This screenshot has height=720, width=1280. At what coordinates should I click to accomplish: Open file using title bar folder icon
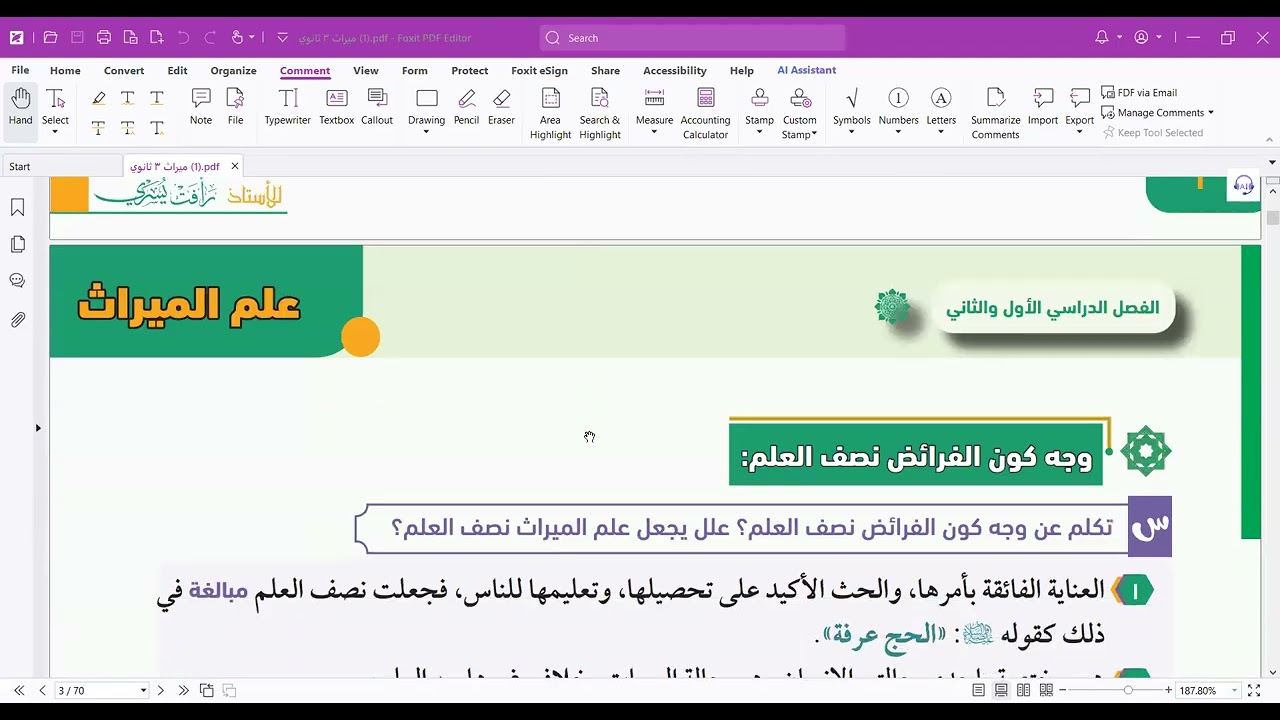pyautogui.click(x=51, y=38)
